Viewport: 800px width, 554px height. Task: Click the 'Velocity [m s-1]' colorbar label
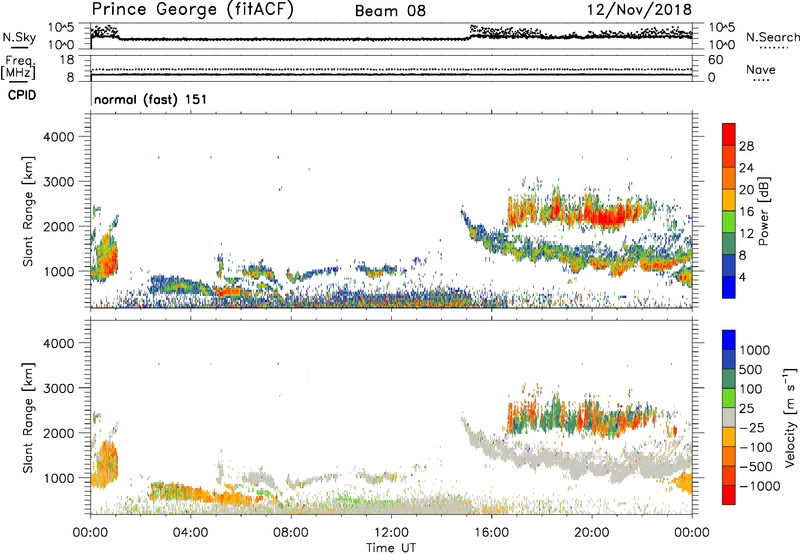point(790,417)
